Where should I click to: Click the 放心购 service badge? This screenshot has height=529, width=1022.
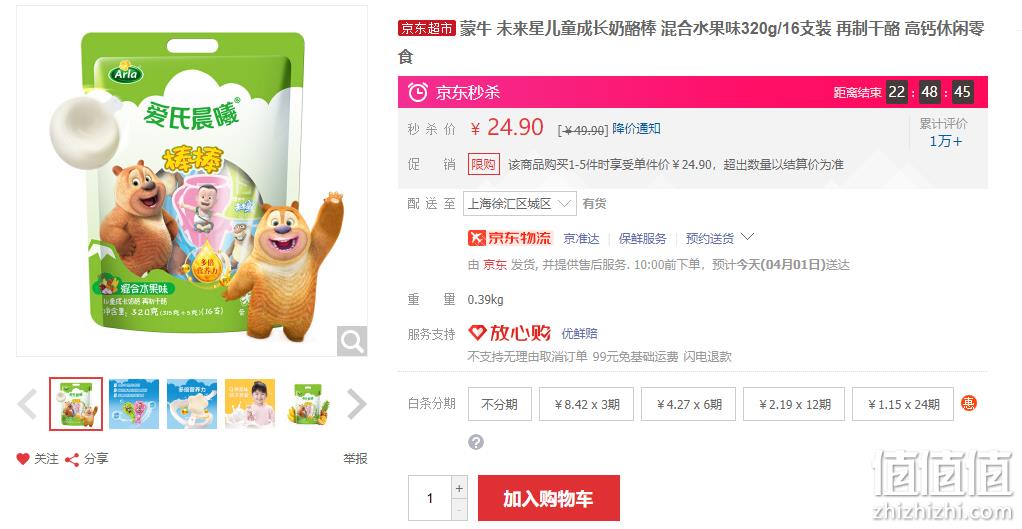pyautogui.click(x=510, y=333)
